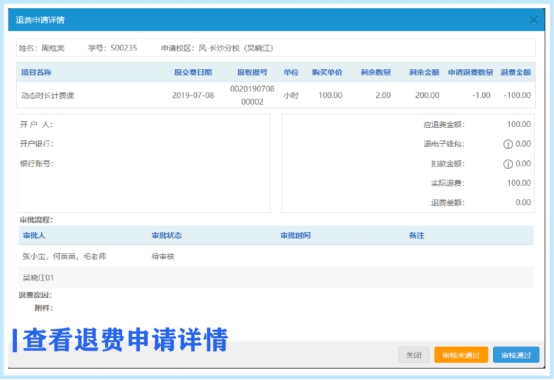Click the gray 关闭 button
This screenshot has height=380, width=554.
(414, 355)
